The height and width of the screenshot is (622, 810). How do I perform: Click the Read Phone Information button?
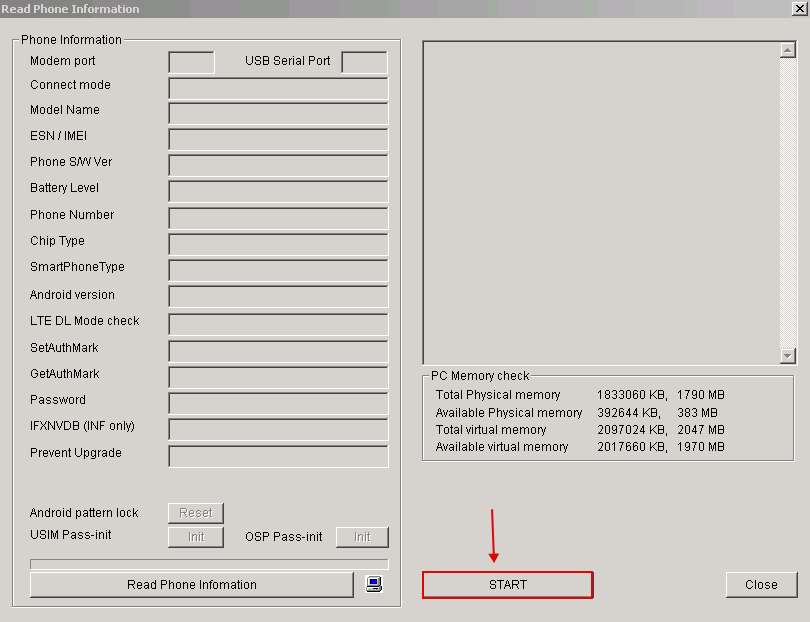click(x=192, y=585)
